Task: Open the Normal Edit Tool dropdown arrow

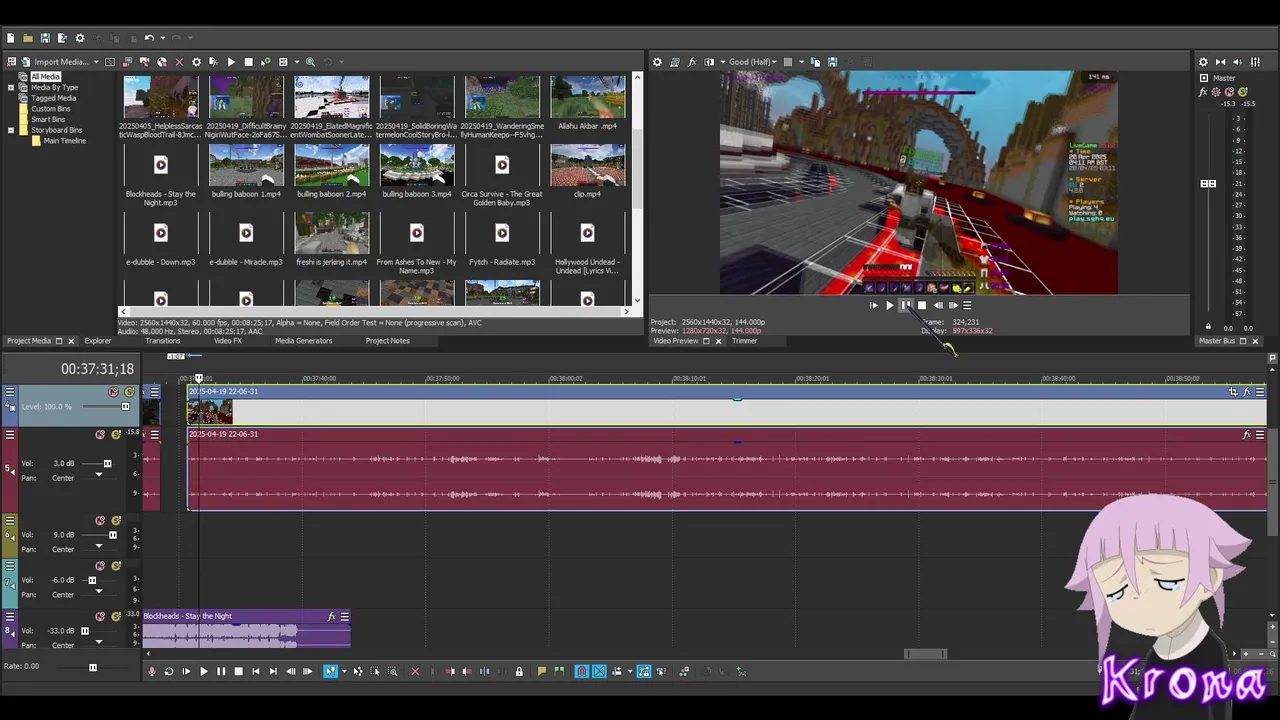Action: click(x=344, y=671)
